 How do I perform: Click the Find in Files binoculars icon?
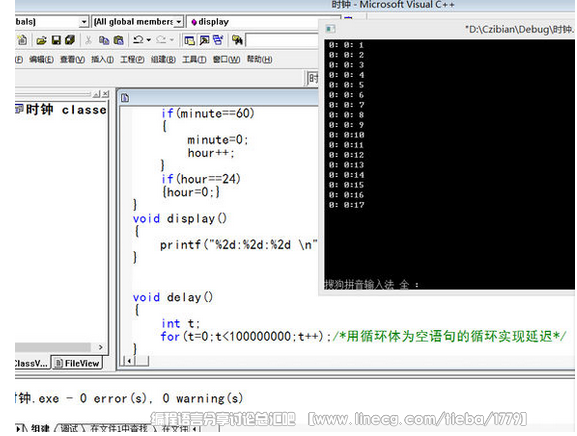(237, 40)
